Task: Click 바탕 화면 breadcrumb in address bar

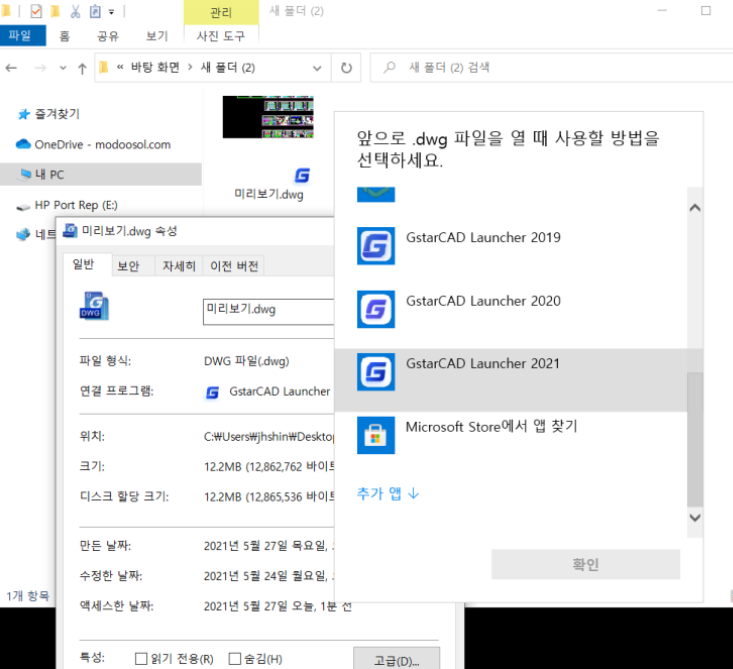Action: pyautogui.click(x=155, y=68)
